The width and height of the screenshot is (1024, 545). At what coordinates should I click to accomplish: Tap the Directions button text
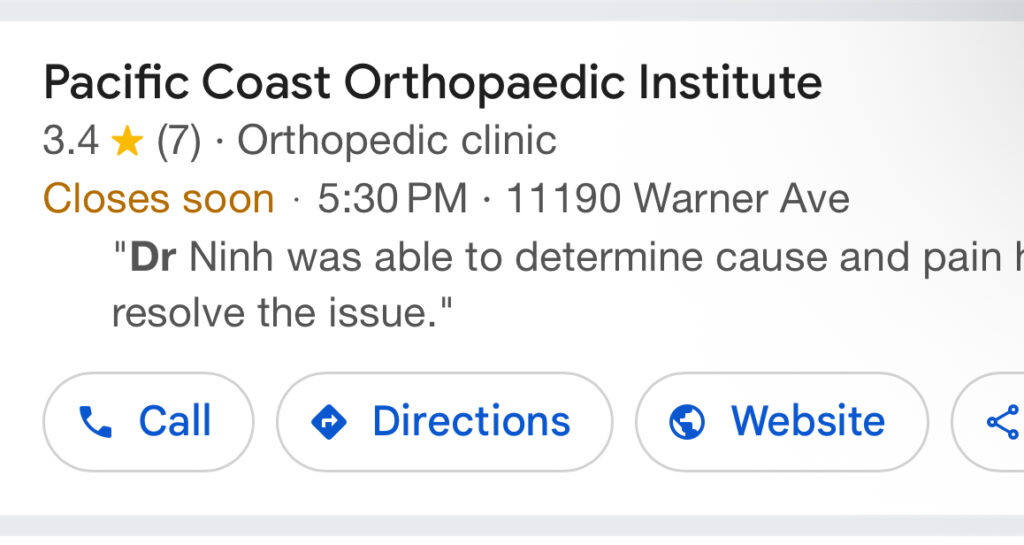tap(471, 422)
